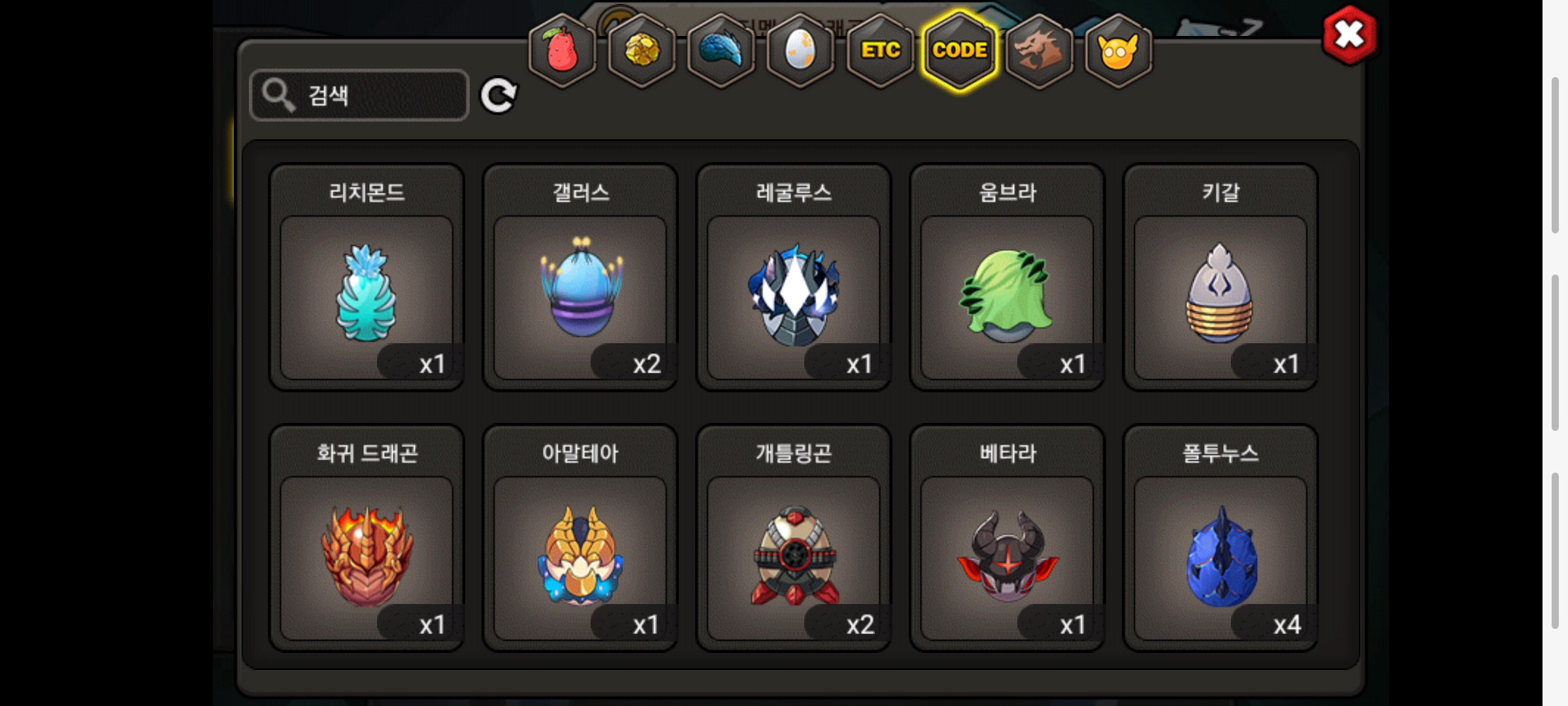Close the inventory with red X
Screen dimensions: 1568x706
pyautogui.click(x=1350, y=35)
